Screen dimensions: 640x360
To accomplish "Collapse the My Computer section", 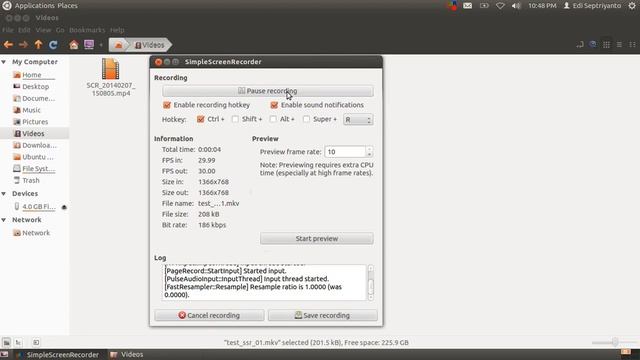I will coord(4,62).
